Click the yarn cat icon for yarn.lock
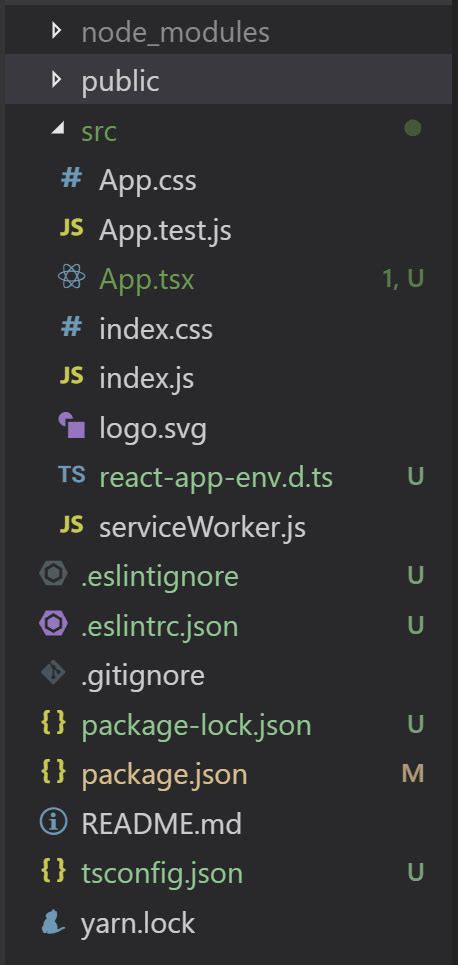 pyautogui.click(x=53, y=922)
